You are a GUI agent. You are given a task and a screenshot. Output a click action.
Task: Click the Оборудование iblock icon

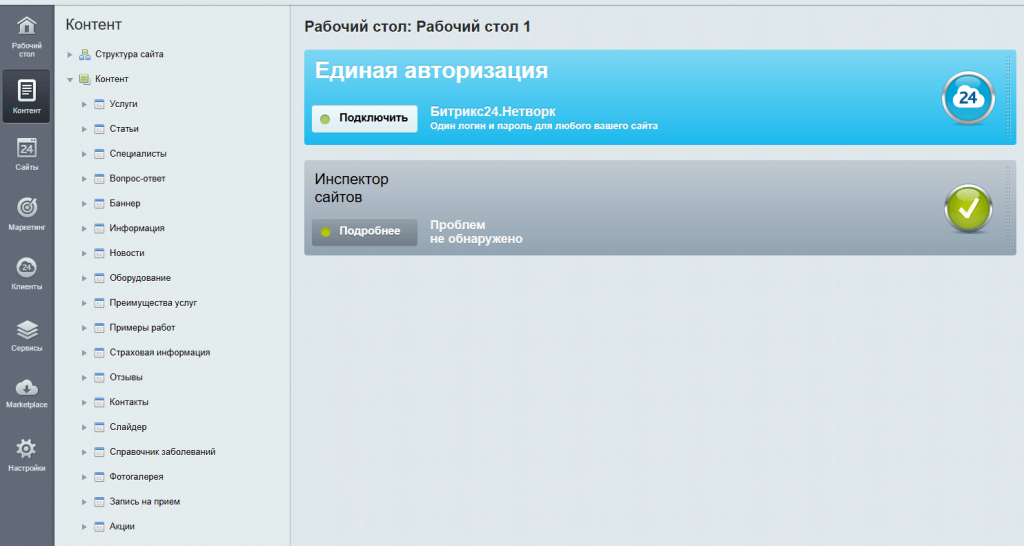point(99,278)
